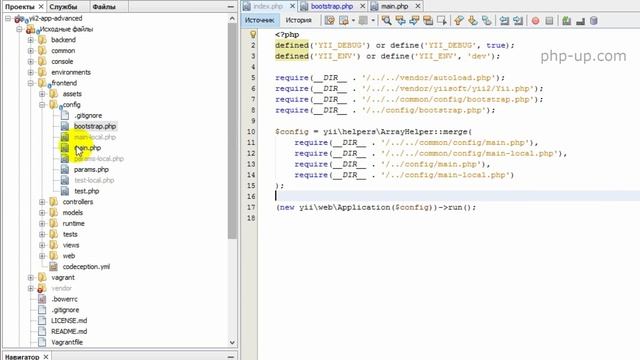This screenshot has width=640, height=360.
Task: Stop macro recording with grey square icon
Action: 549,20
